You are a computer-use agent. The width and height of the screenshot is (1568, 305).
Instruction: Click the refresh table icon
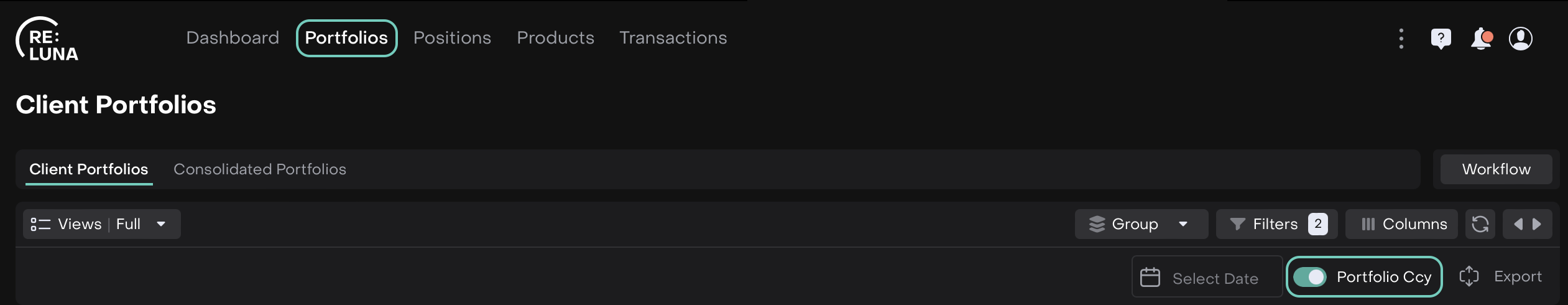1480,224
